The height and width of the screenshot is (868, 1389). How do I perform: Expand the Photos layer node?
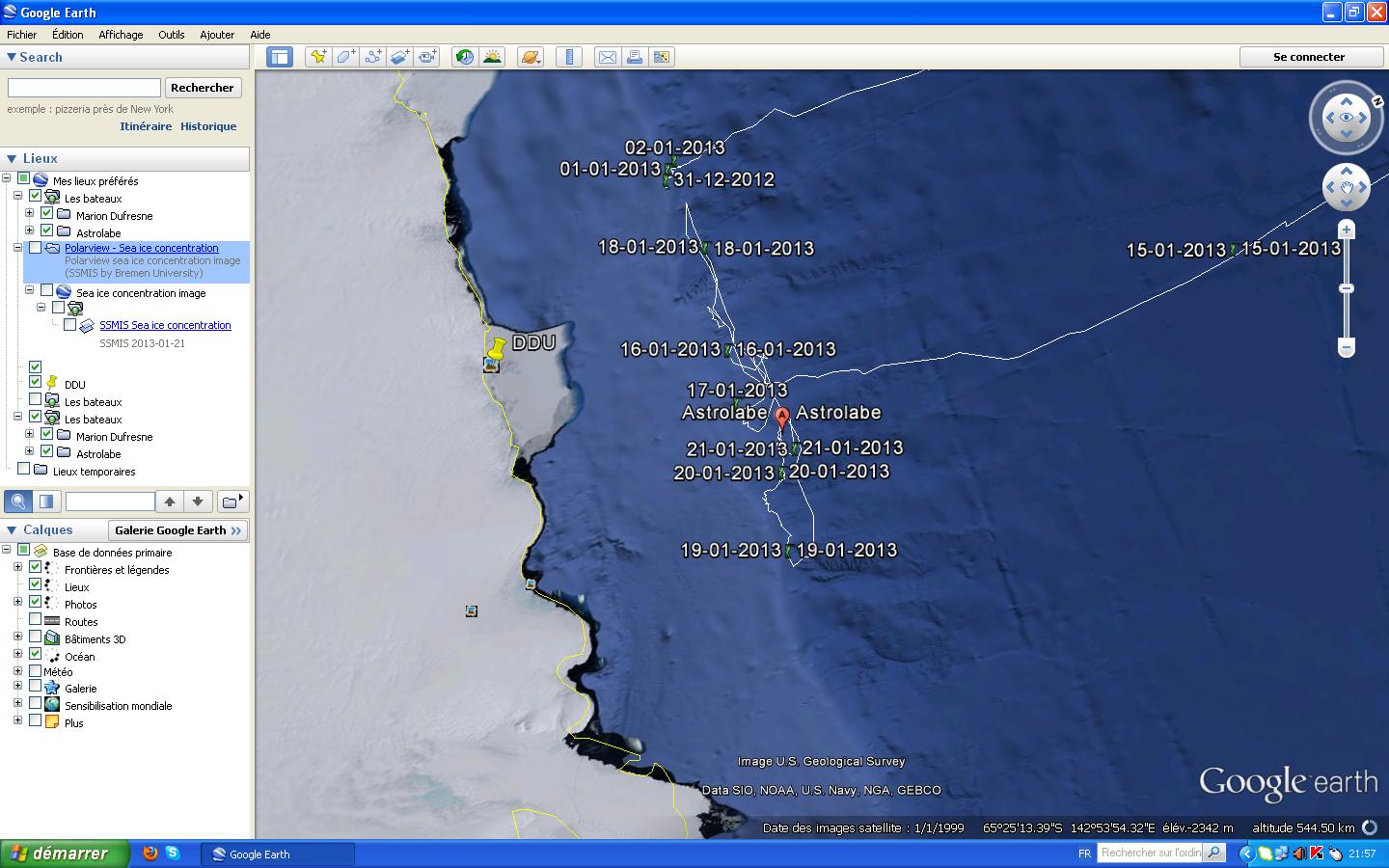point(17,603)
